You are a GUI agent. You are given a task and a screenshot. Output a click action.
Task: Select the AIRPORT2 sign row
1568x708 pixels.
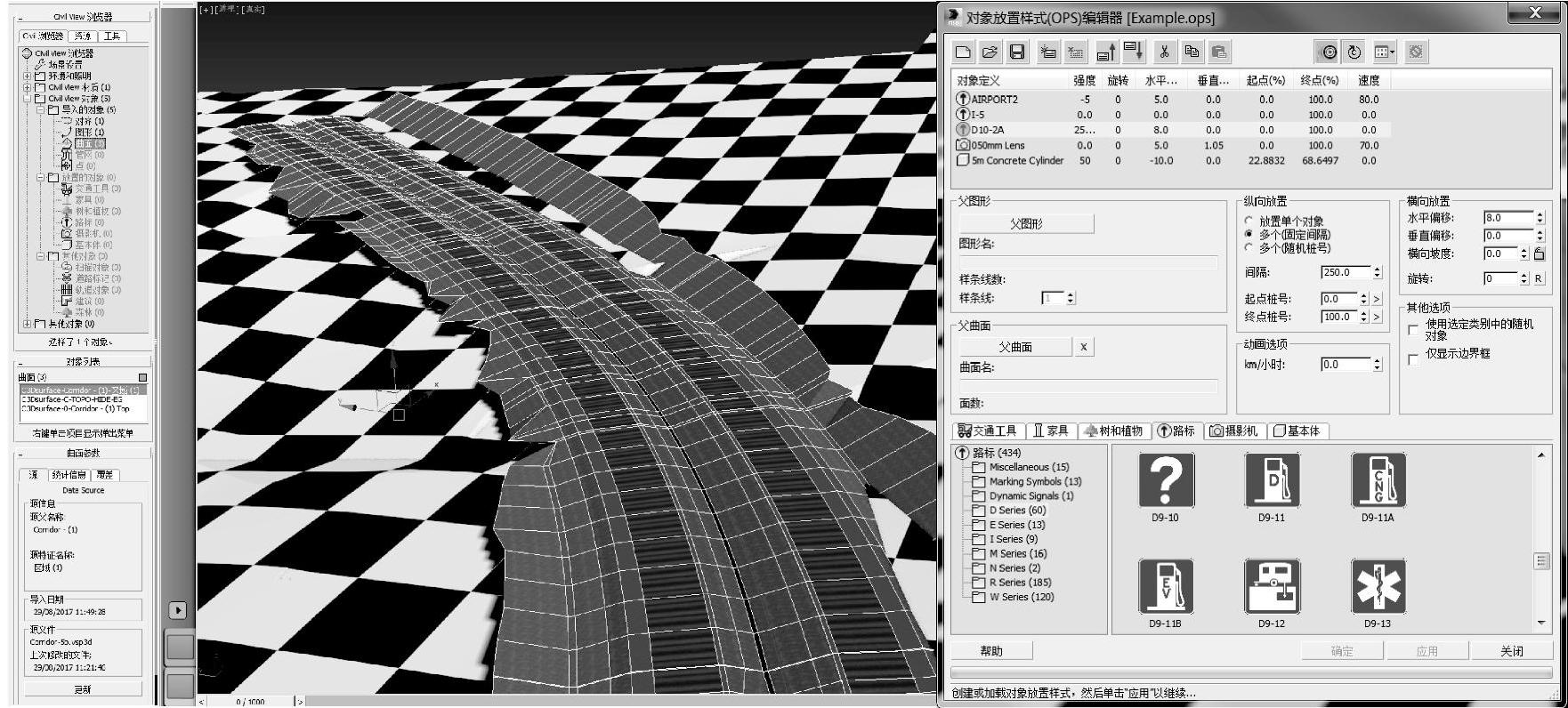tap(1171, 100)
